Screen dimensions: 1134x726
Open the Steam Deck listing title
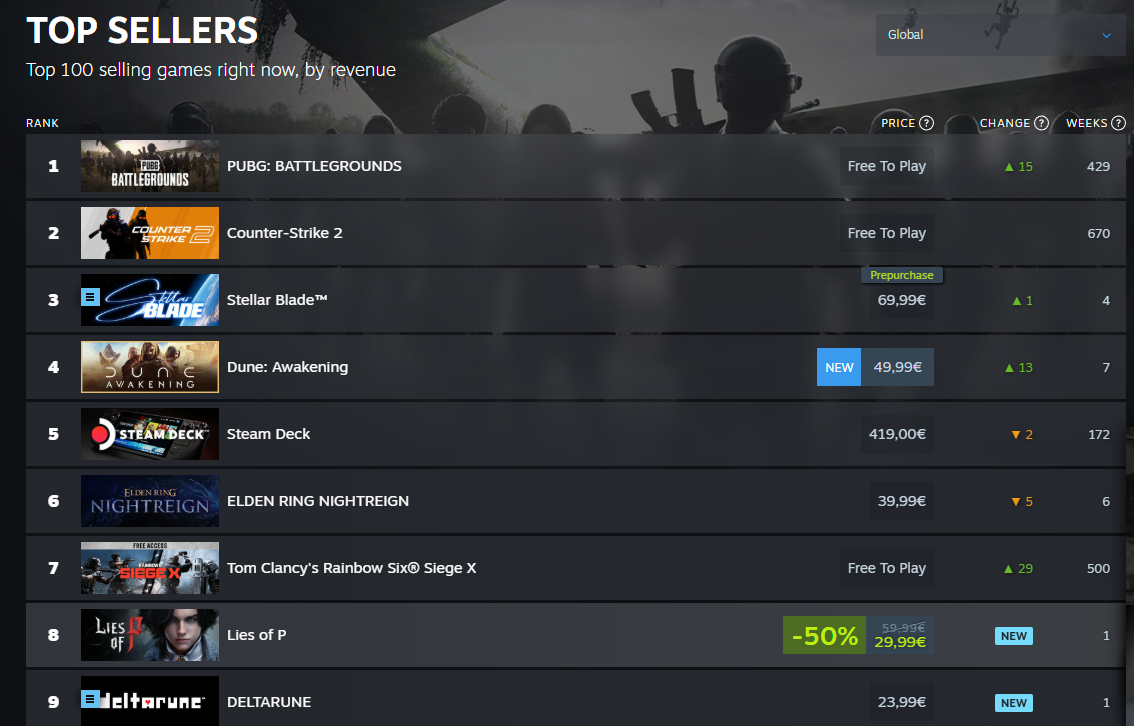tap(268, 434)
